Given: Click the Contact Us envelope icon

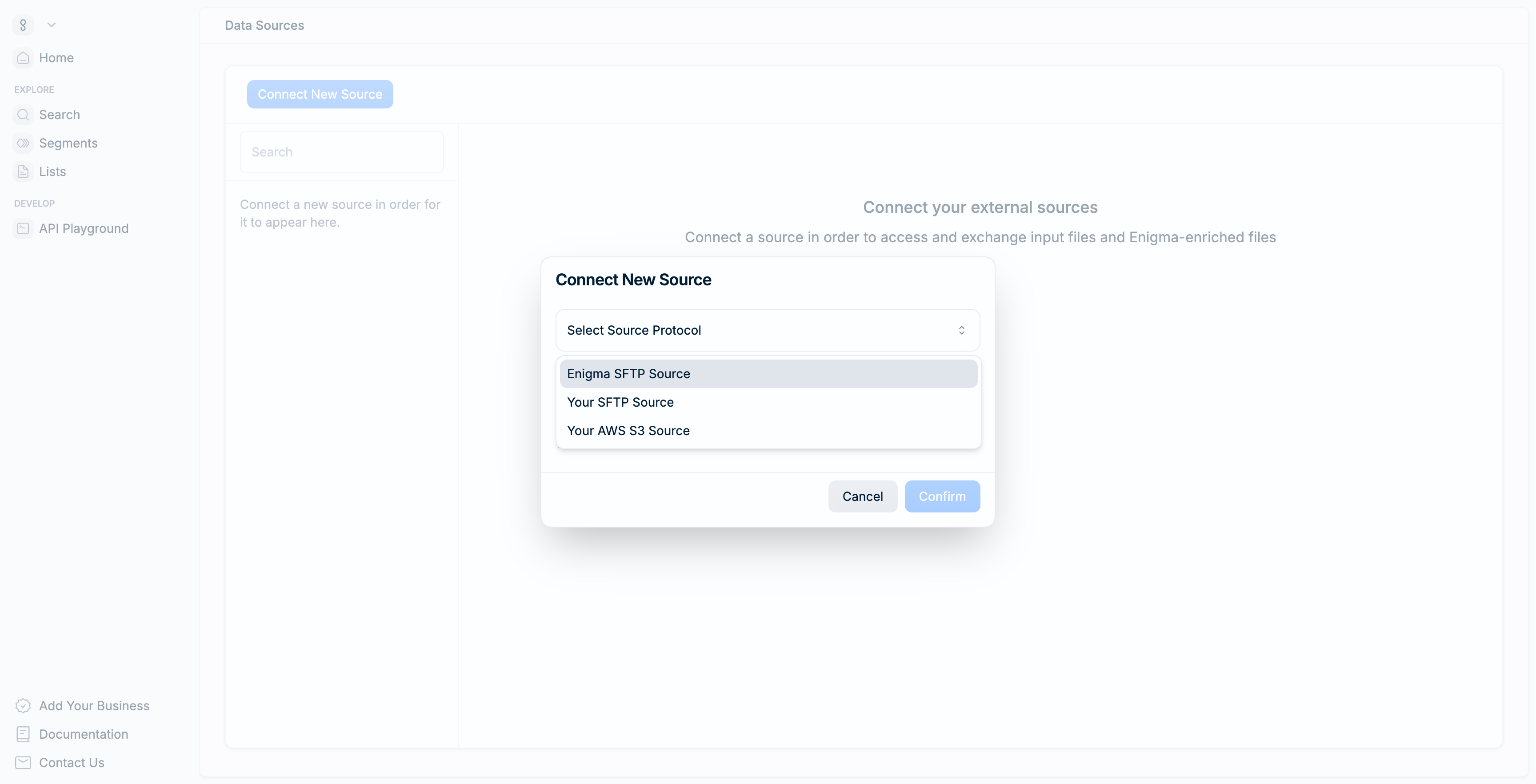Looking at the screenshot, I should [23, 763].
